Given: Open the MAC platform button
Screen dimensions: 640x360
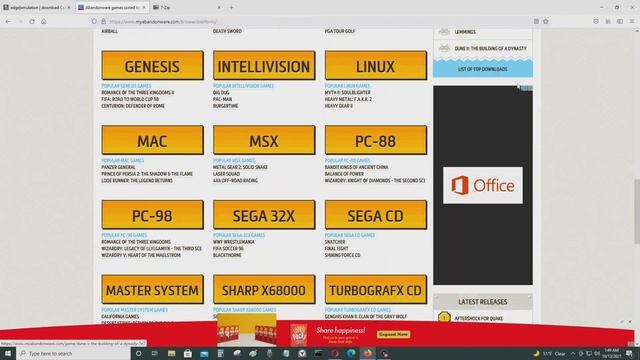Looking at the screenshot, I should pyautogui.click(x=152, y=140).
